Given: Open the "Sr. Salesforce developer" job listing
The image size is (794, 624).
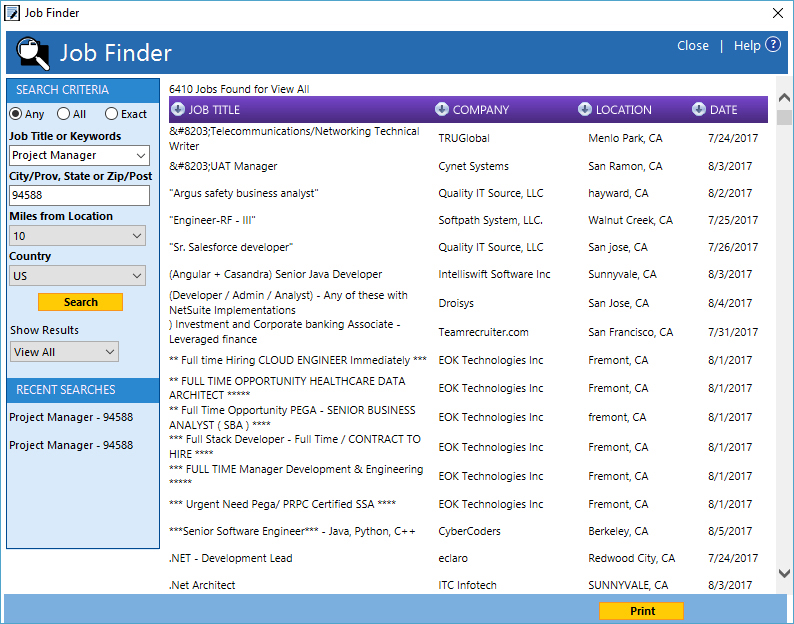Looking at the screenshot, I should 231,247.
